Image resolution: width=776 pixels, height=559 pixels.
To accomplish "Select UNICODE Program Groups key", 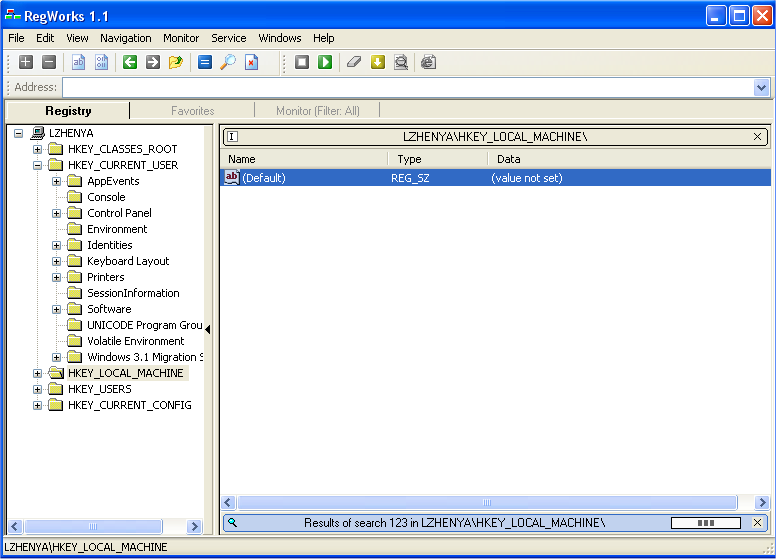I will 145,325.
